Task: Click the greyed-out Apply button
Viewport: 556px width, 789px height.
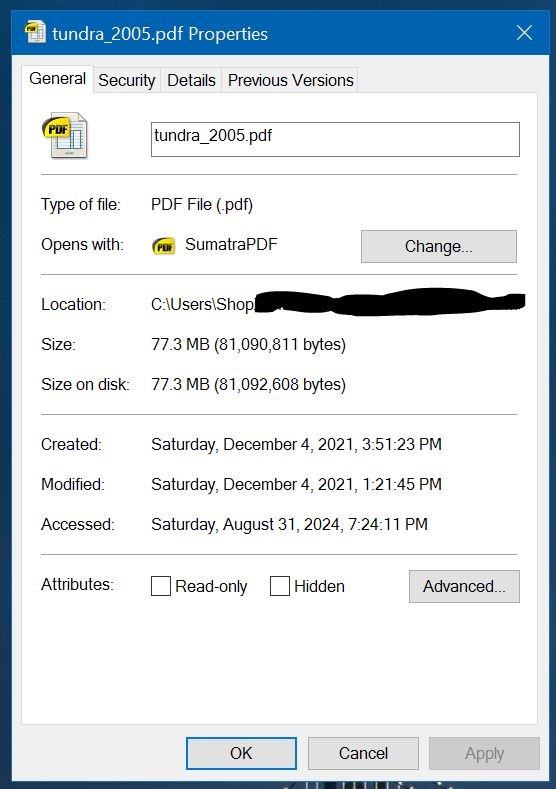Action: (x=485, y=753)
